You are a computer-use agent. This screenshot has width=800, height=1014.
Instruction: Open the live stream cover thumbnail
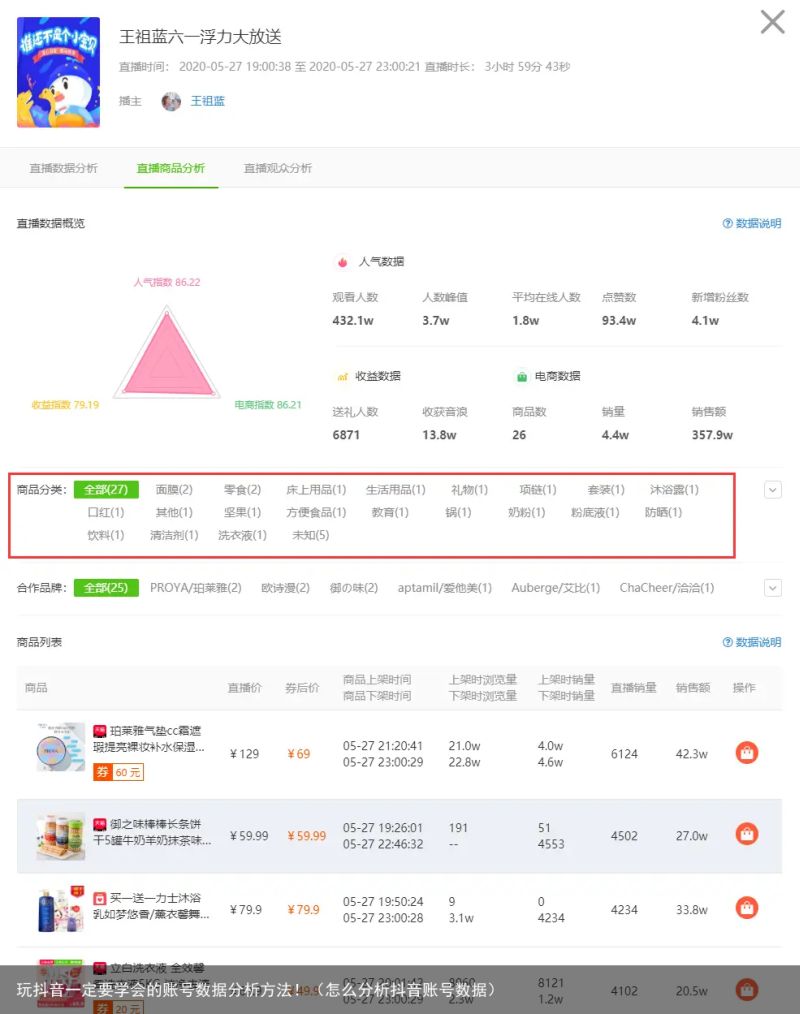pyautogui.click(x=58, y=72)
